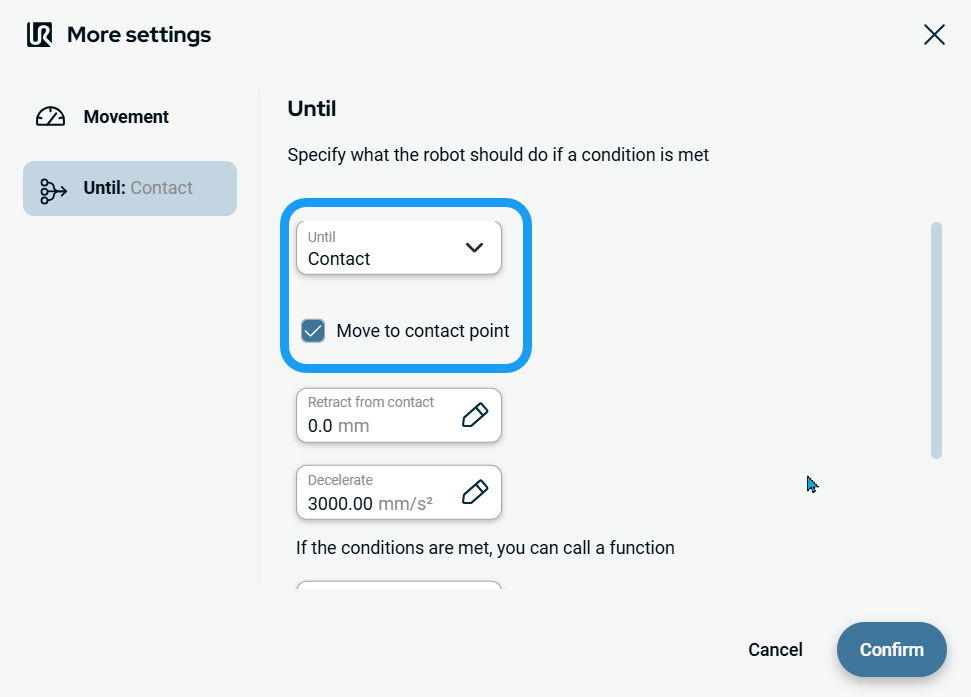Viewport: 971px width, 697px height.
Task: Click the Decelerate 3000.00 mm/s² field
Action: pos(375,492)
